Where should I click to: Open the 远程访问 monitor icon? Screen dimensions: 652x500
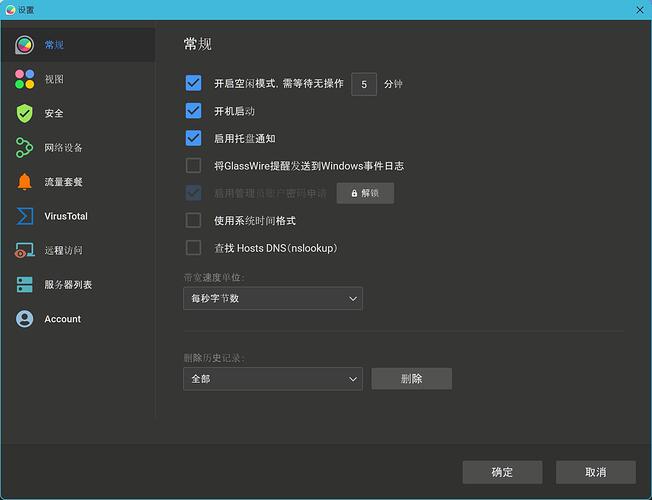(25, 251)
